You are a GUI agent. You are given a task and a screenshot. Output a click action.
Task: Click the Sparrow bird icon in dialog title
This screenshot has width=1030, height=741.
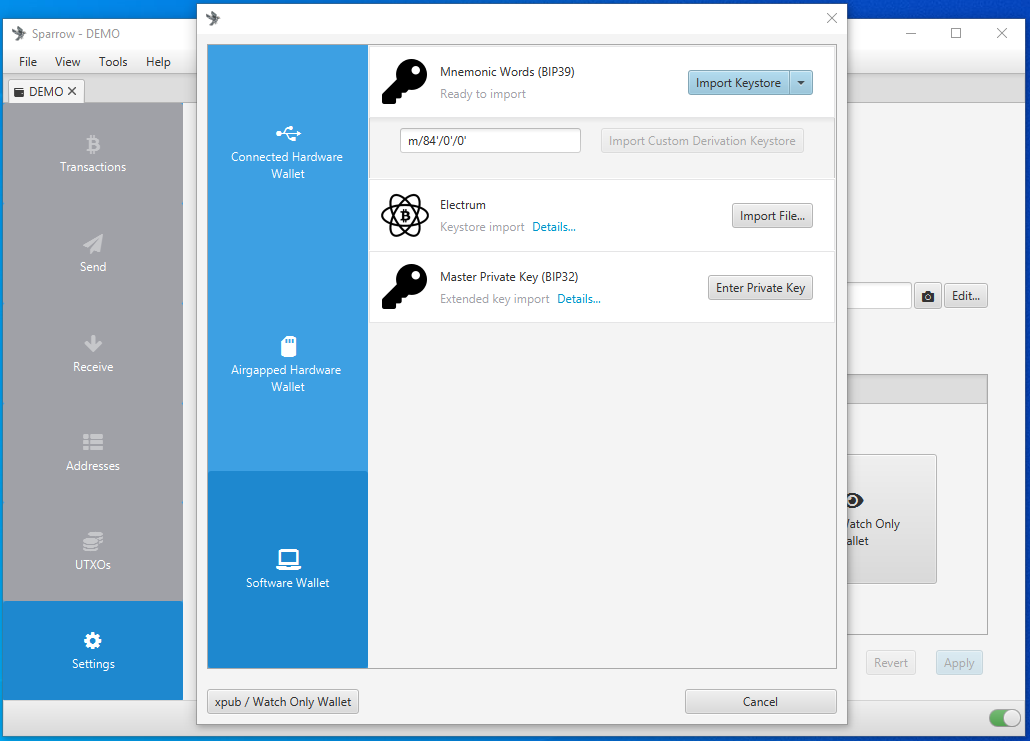[x=213, y=18]
